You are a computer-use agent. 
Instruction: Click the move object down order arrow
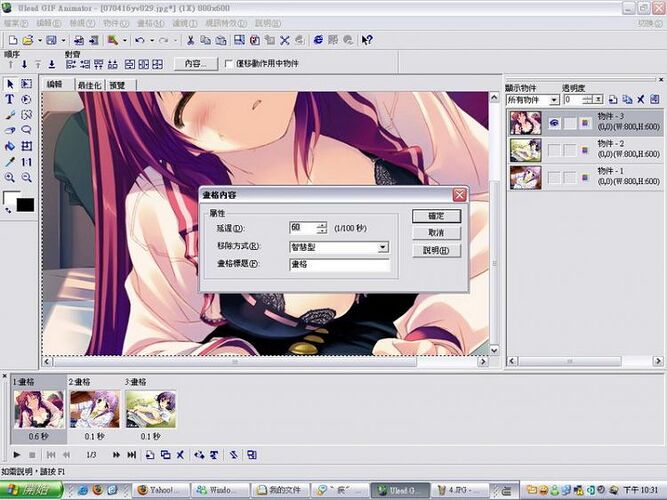click(x=24, y=64)
